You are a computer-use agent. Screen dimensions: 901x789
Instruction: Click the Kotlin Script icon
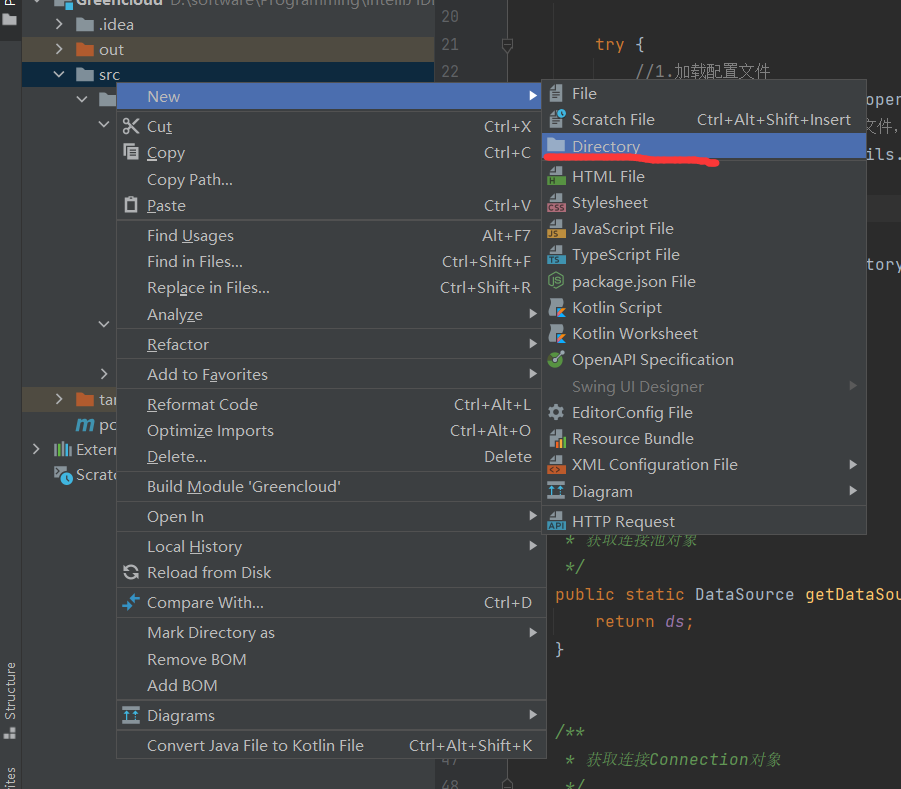(556, 307)
